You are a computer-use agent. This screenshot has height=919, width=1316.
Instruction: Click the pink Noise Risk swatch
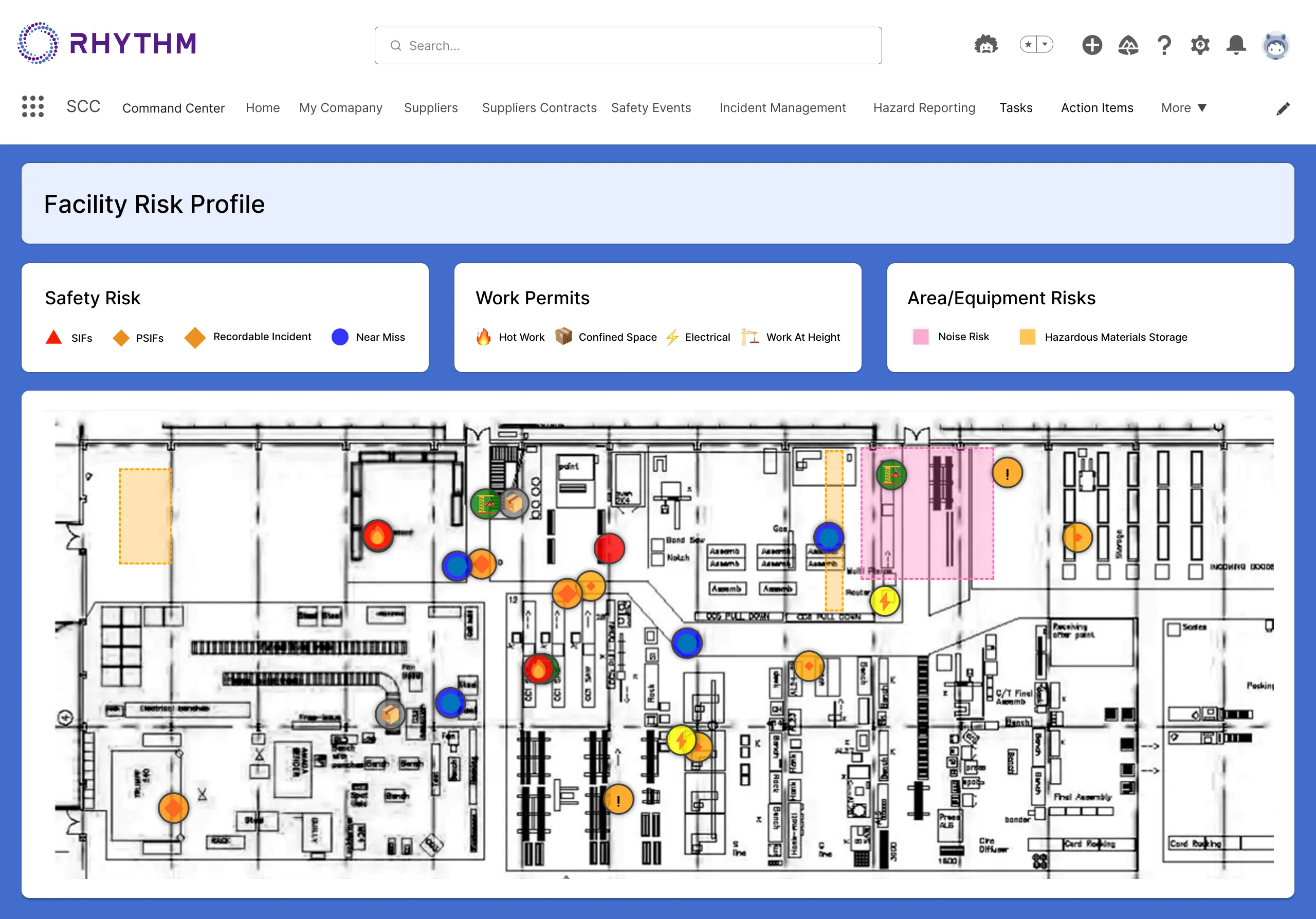pos(920,337)
